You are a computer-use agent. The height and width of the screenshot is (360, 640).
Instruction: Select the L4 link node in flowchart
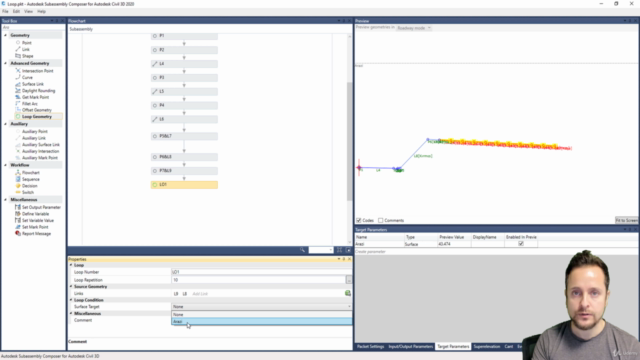(x=184, y=64)
